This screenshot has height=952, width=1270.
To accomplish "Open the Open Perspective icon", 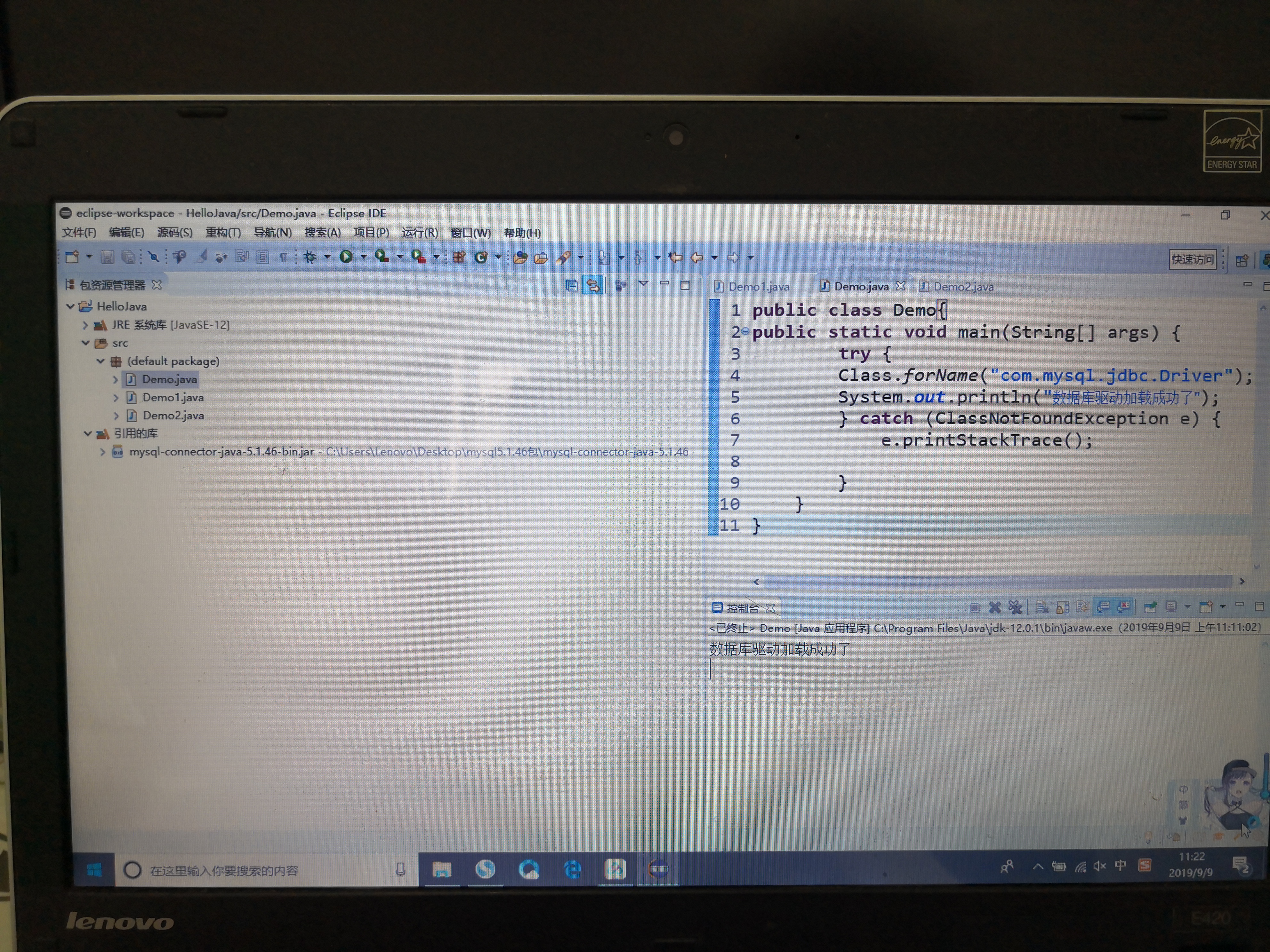I will pos(1242,260).
